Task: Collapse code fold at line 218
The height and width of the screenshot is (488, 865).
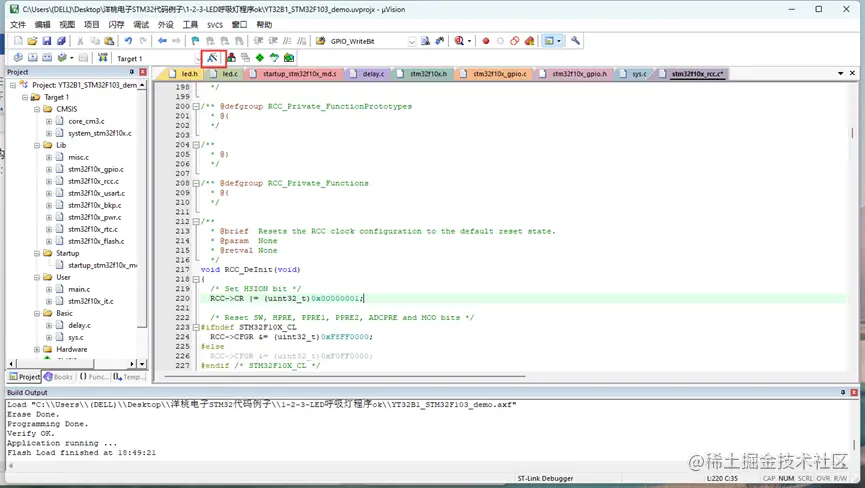Action: click(x=196, y=279)
